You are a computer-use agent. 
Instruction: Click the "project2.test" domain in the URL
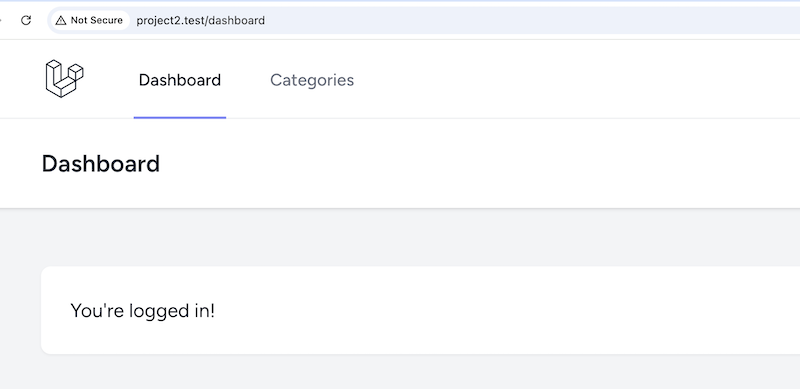coord(171,20)
